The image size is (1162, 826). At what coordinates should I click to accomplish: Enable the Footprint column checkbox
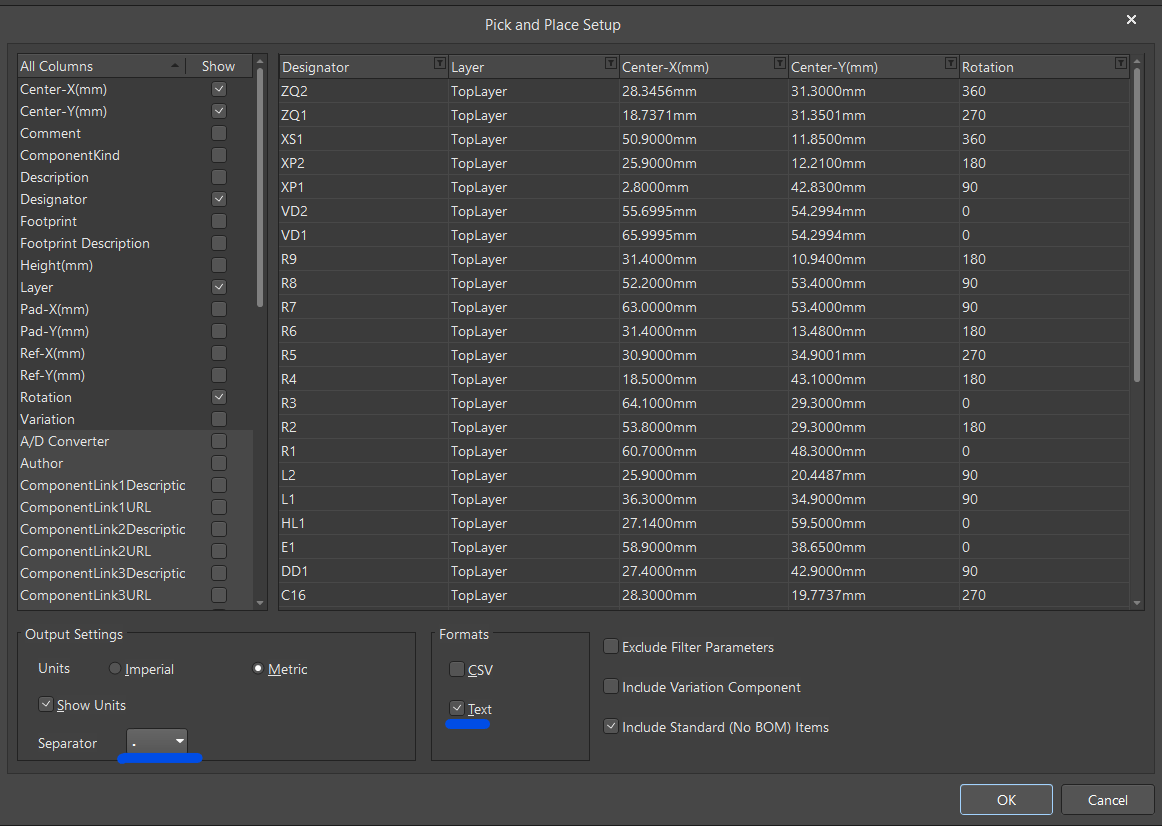(x=219, y=221)
